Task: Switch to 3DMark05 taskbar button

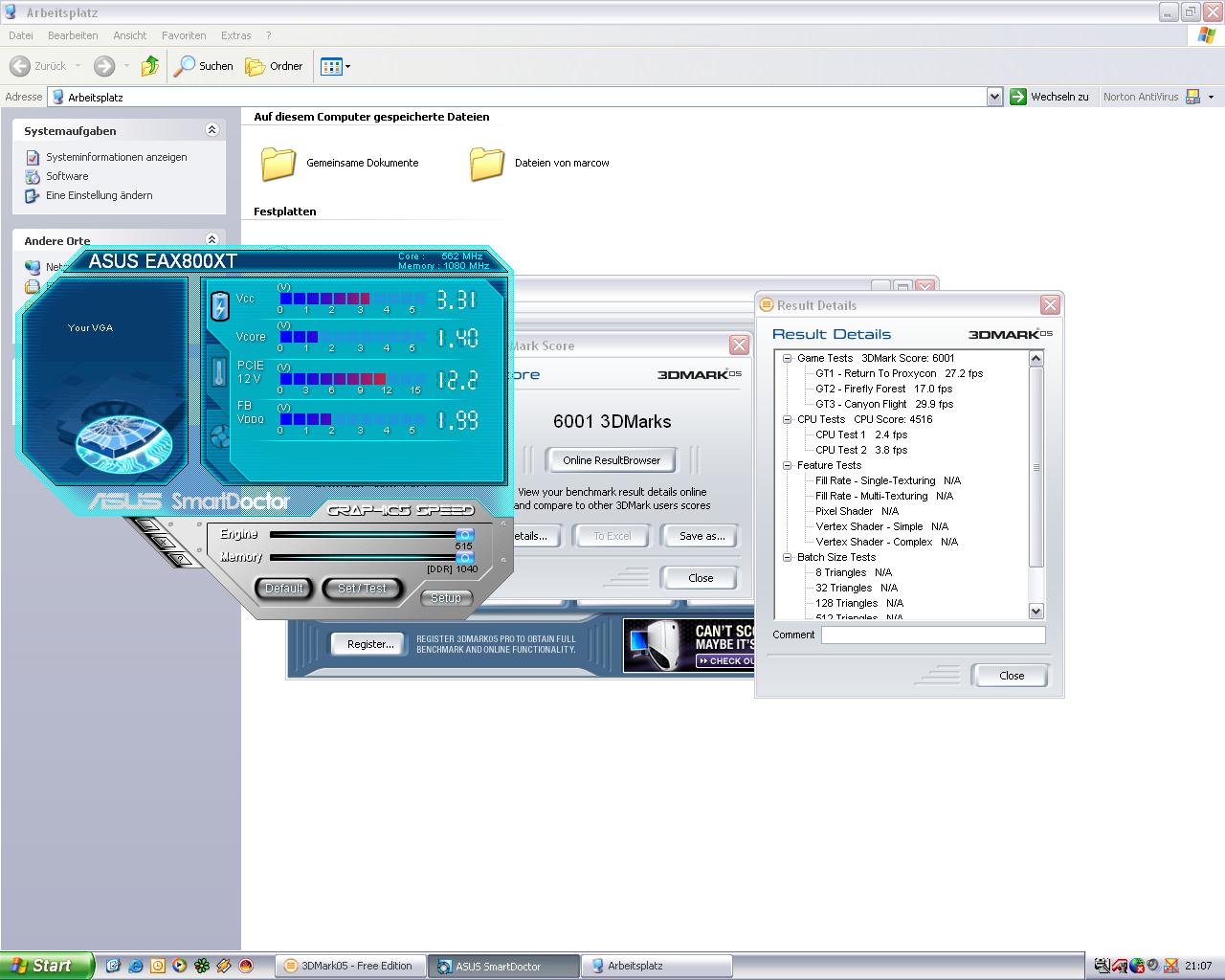Action: point(350,966)
